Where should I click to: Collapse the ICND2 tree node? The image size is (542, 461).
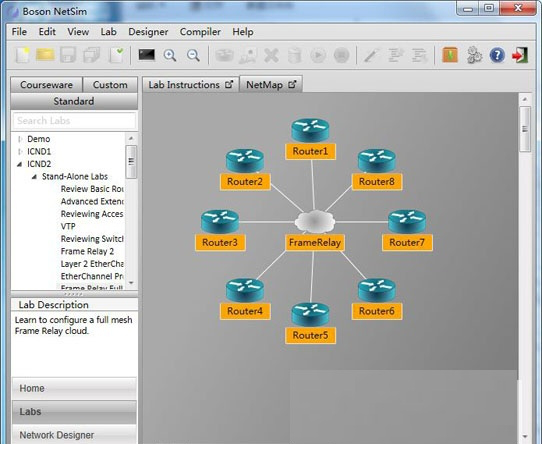coord(20,164)
